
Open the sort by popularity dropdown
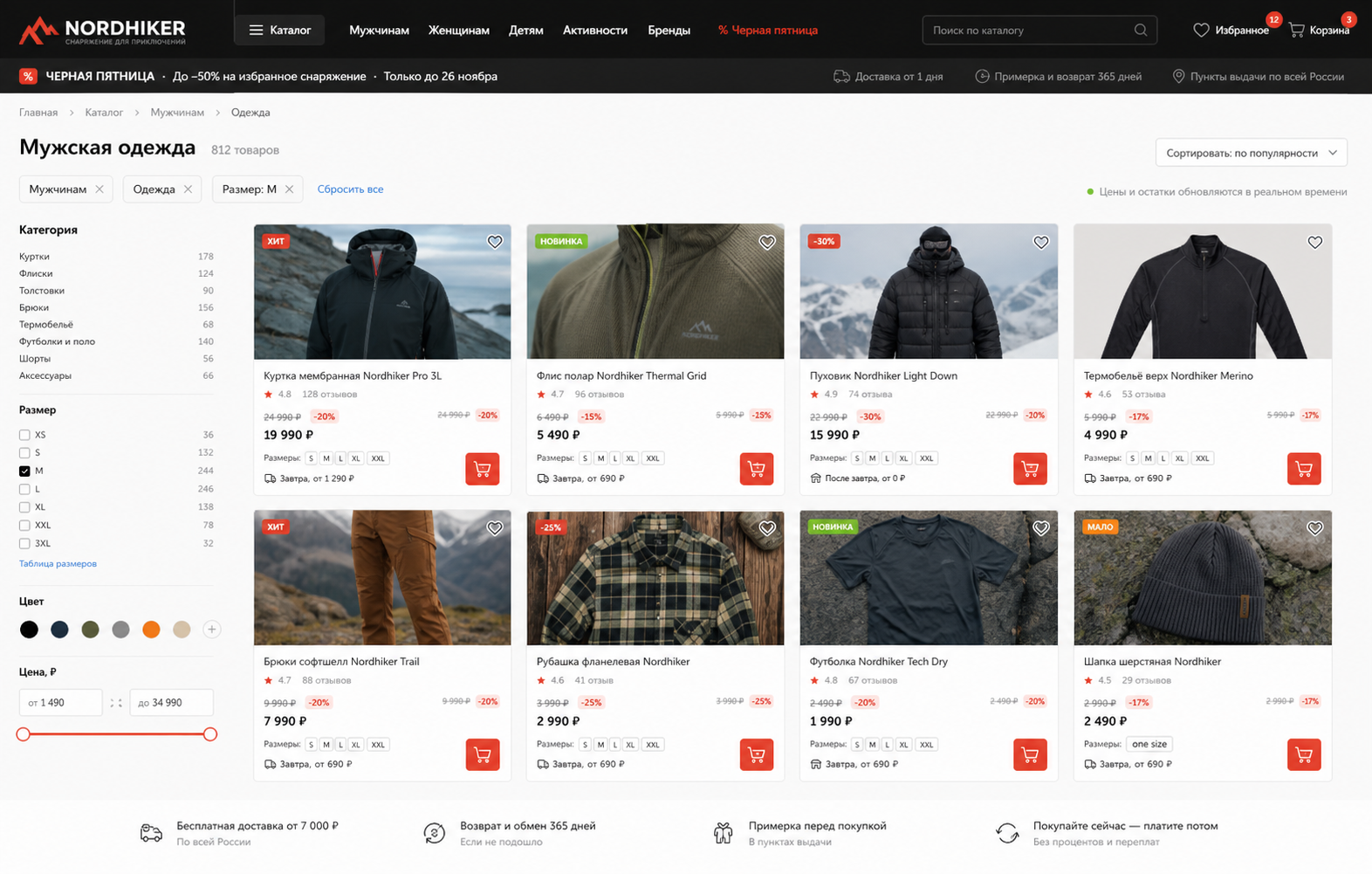pyautogui.click(x=1251, y=153)
